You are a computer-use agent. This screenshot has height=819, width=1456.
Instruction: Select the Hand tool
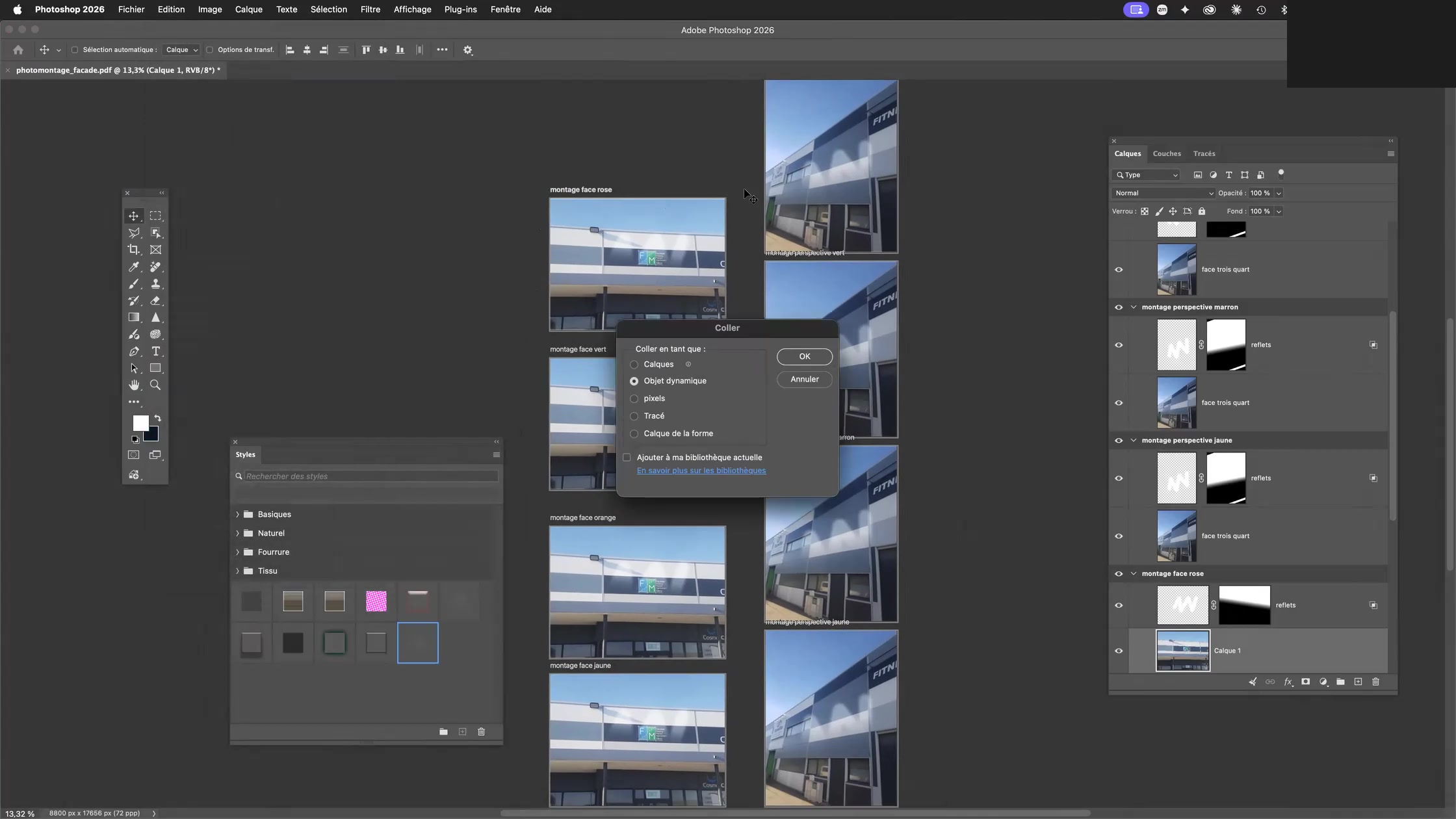coord(133,385)
